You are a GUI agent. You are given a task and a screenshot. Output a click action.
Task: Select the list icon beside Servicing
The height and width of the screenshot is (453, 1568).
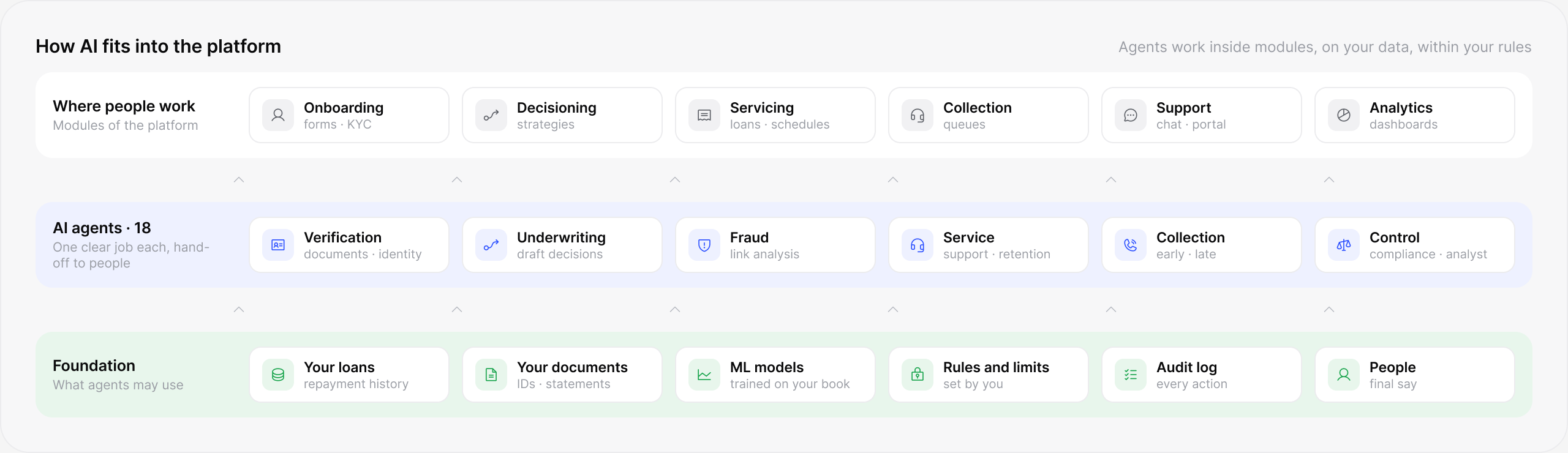(x=704, y=115)
